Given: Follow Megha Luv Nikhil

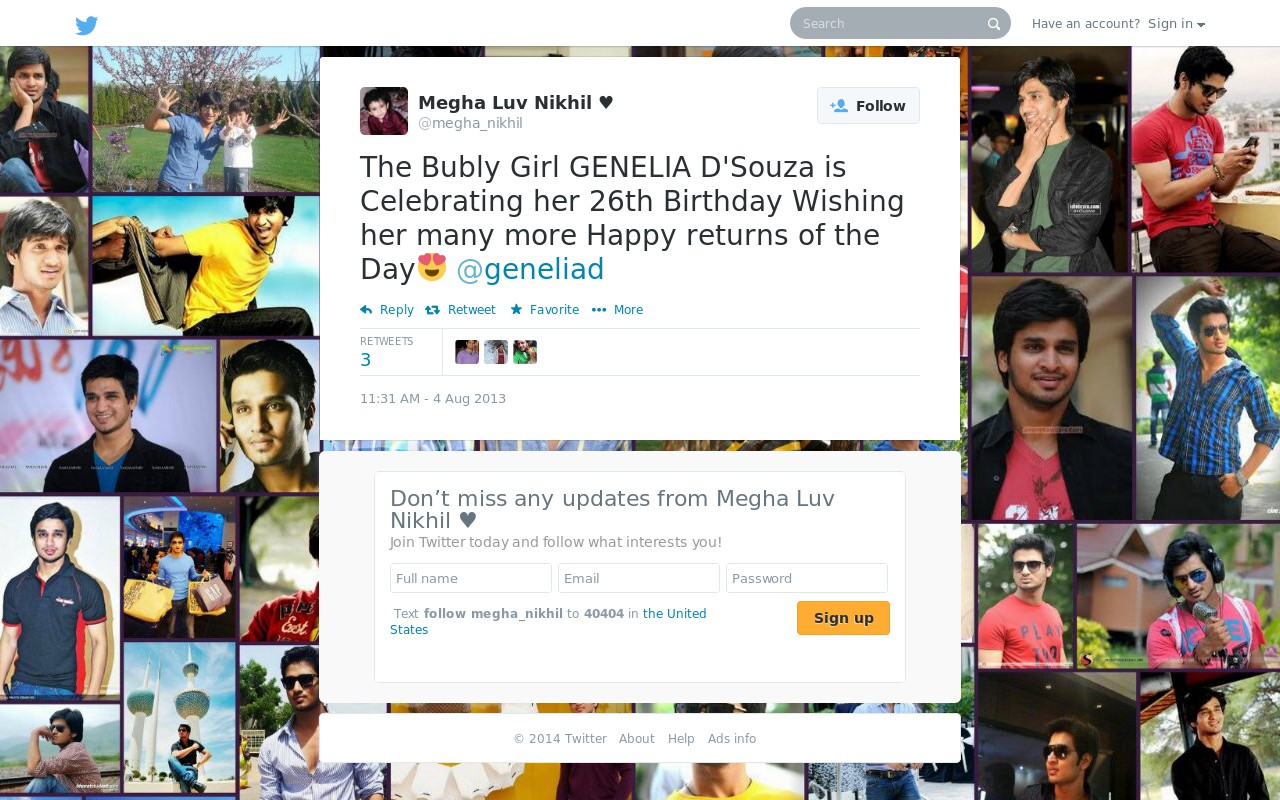Looking at the screenshot, I should [x=868, y=106].
